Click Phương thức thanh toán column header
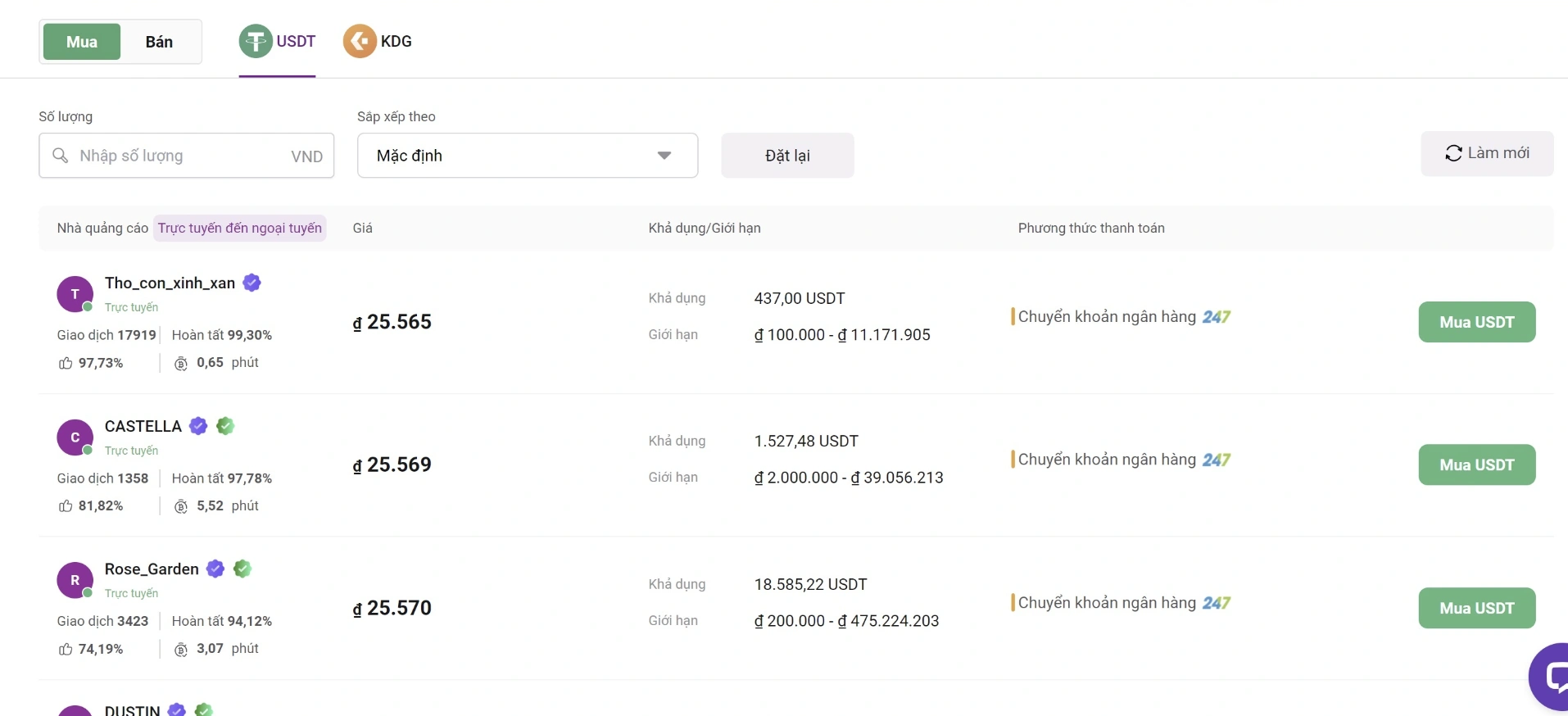The width and height of the screenshot is (1568, 716). [x=1091, y=228]
